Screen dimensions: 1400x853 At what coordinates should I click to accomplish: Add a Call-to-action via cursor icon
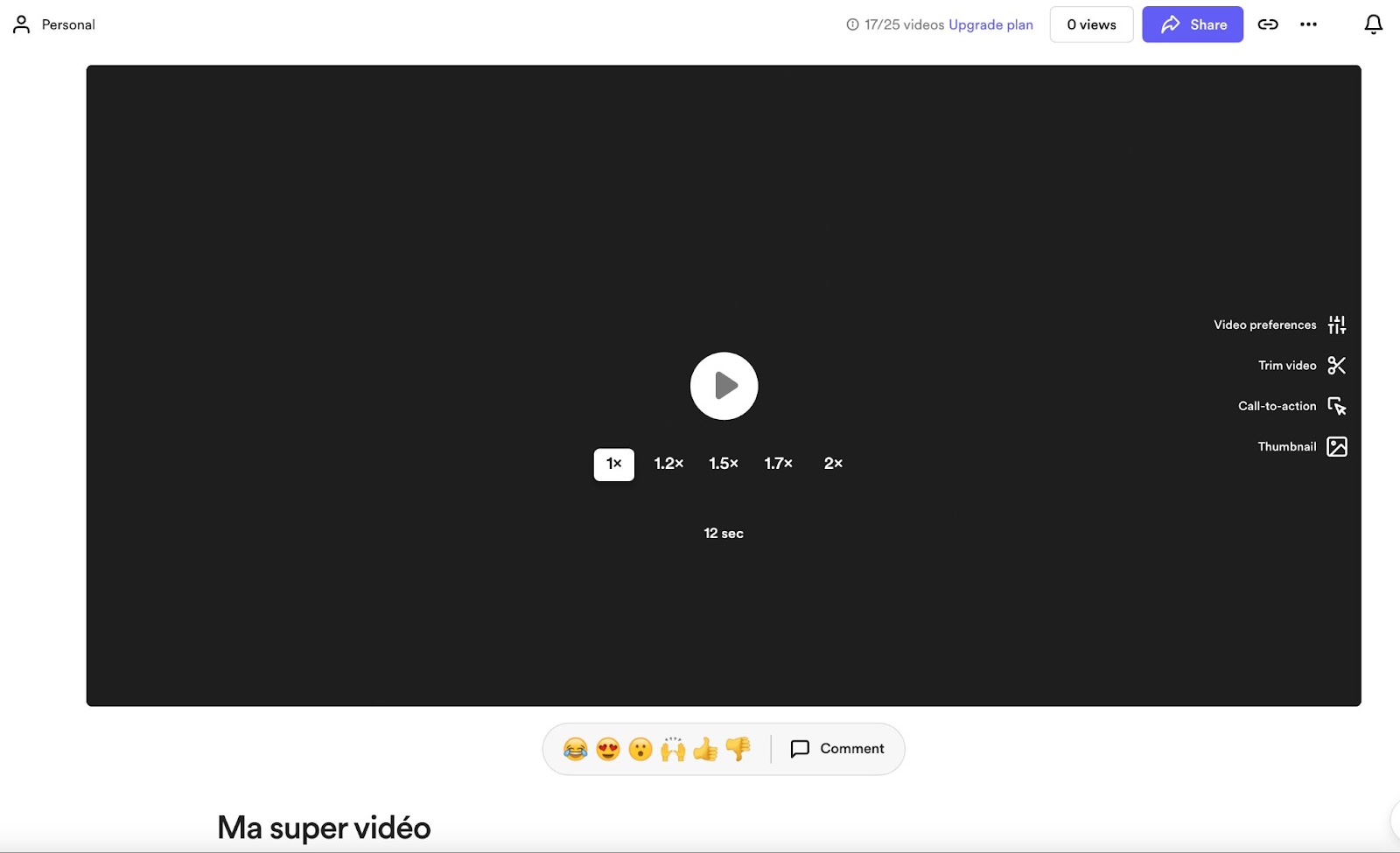point(1336,406)
